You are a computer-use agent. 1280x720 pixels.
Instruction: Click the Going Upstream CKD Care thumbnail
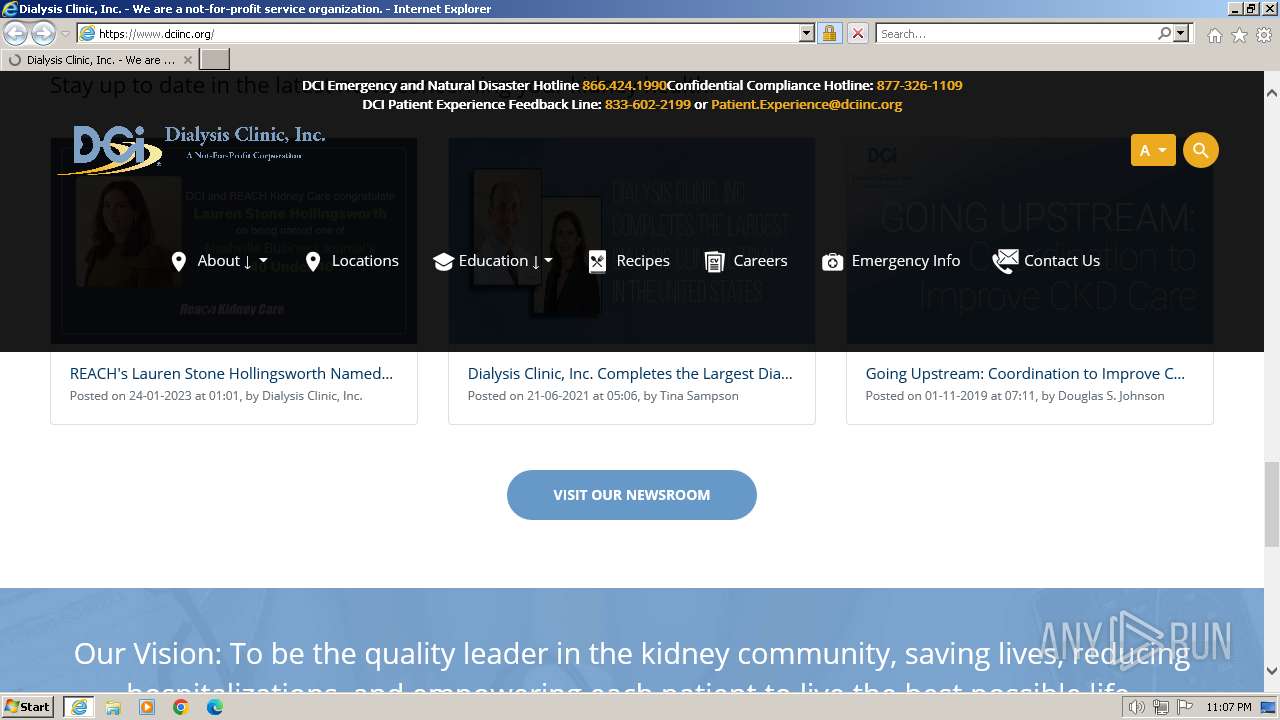1030,241
